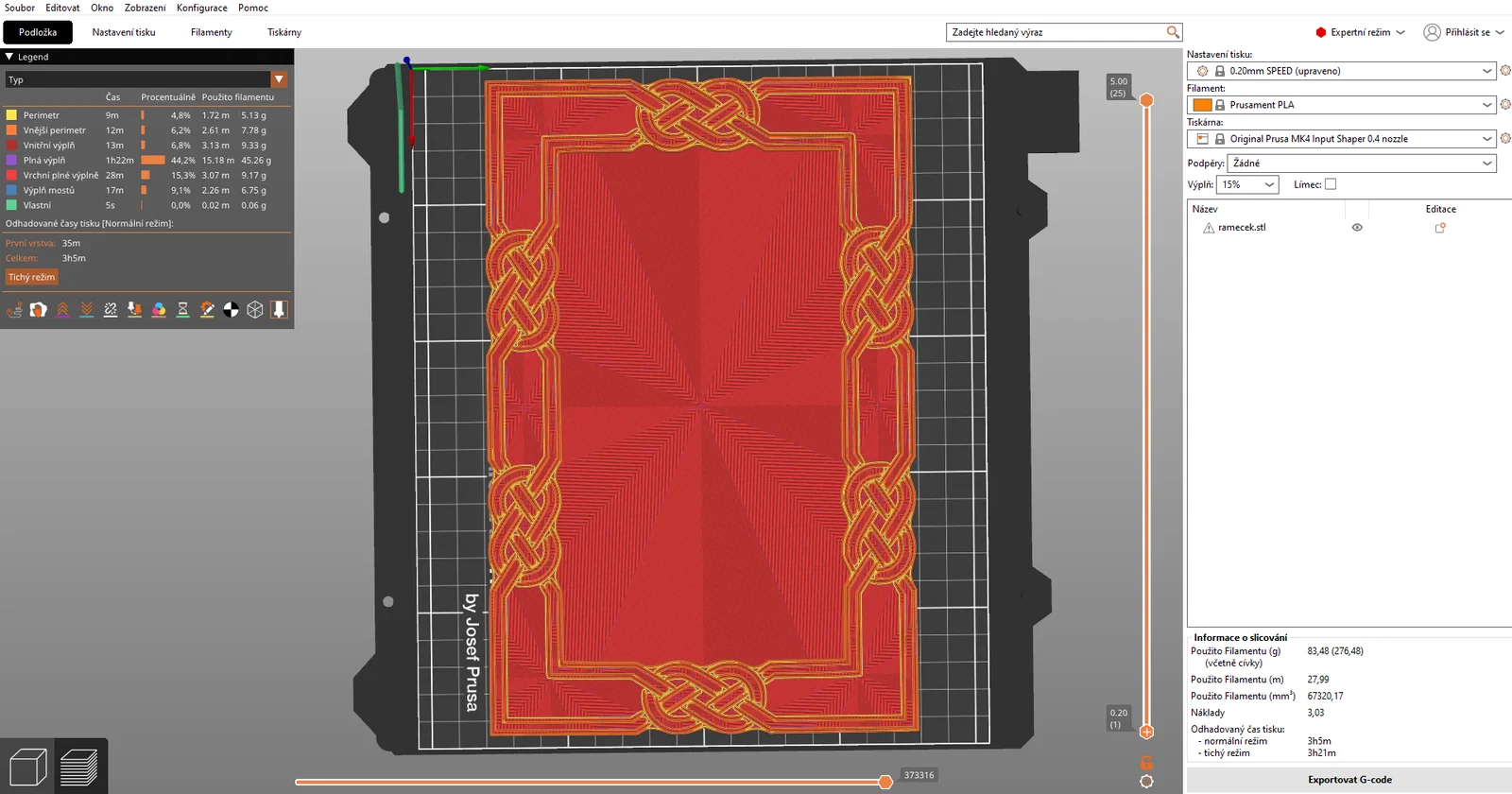Toggle pauses hourglass icon
This screenshot has height=794, width=1512.
(183, 309)
